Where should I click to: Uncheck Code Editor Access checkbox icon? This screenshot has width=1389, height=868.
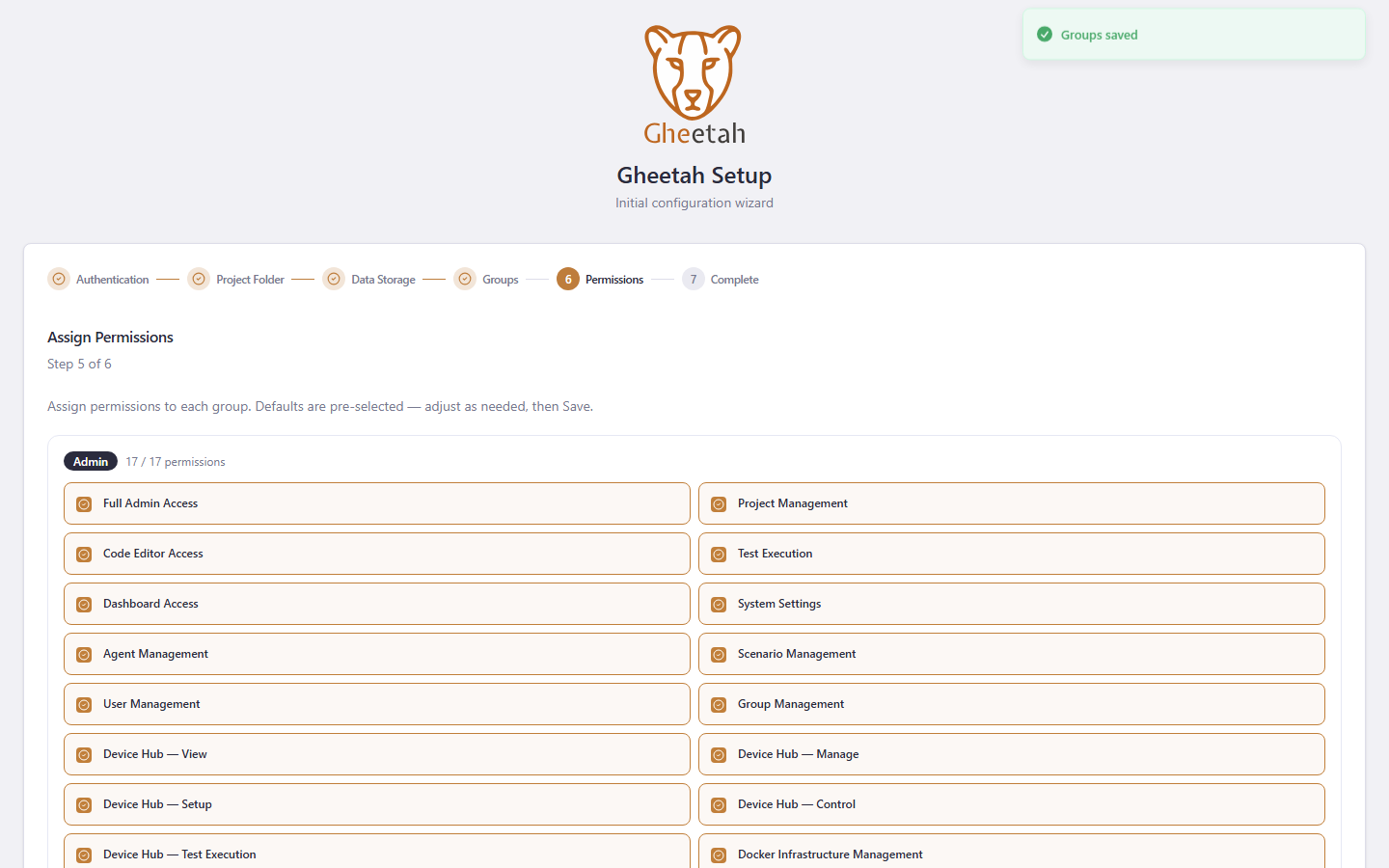[x=84, y=554]
